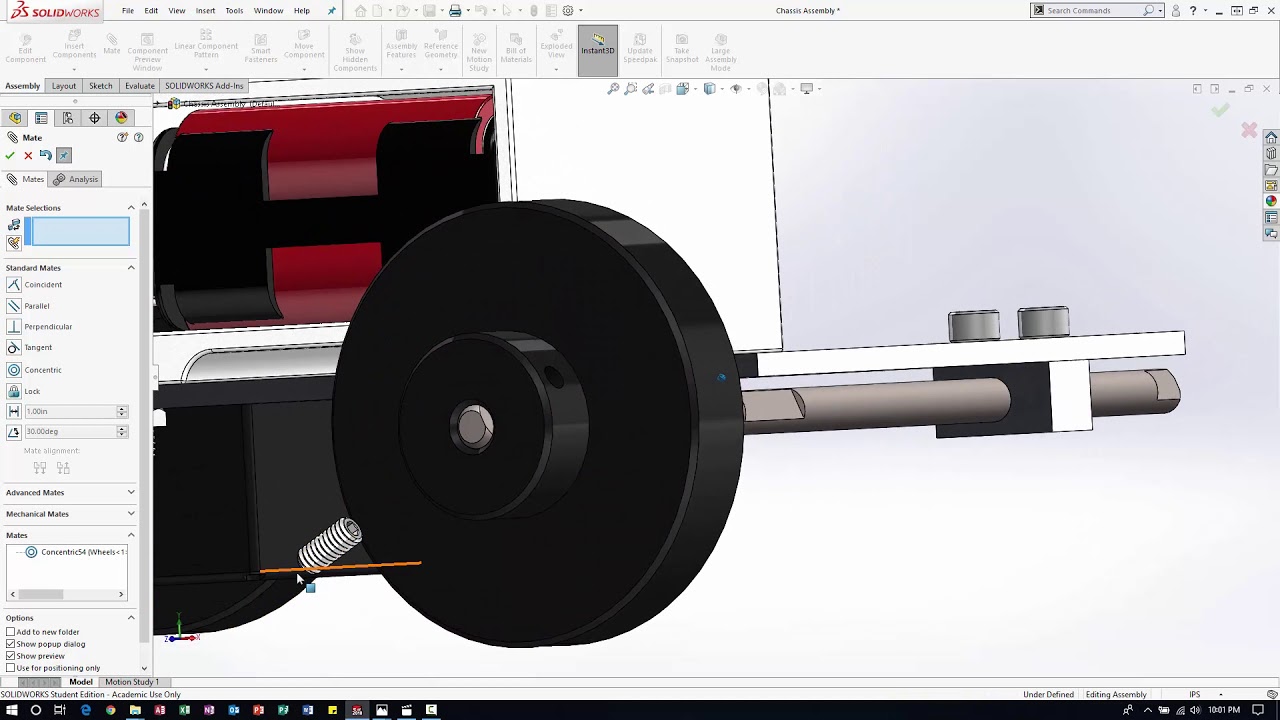Click the Mates list horizontal scrollbar
The height and width of the screenshot is (720, 1280).
point(66,594)
